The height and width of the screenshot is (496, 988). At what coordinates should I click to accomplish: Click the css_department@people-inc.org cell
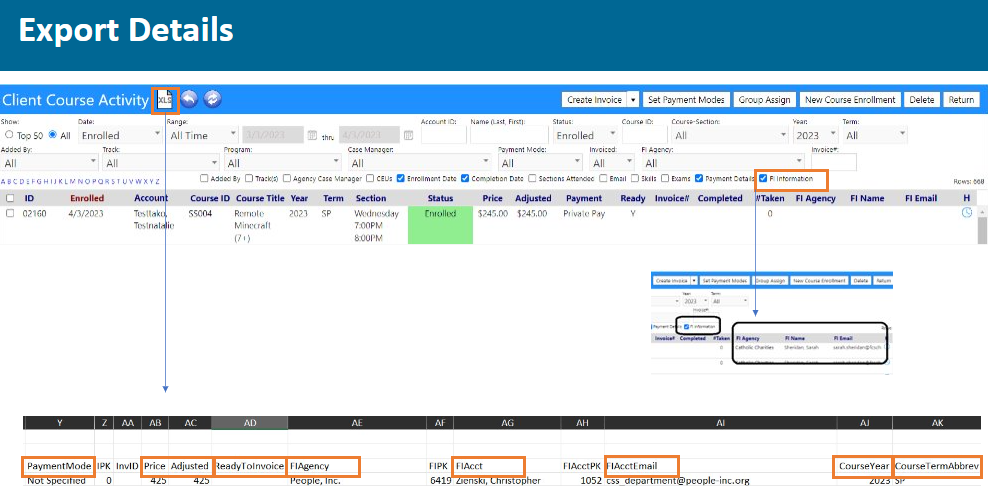pos(678,482)
